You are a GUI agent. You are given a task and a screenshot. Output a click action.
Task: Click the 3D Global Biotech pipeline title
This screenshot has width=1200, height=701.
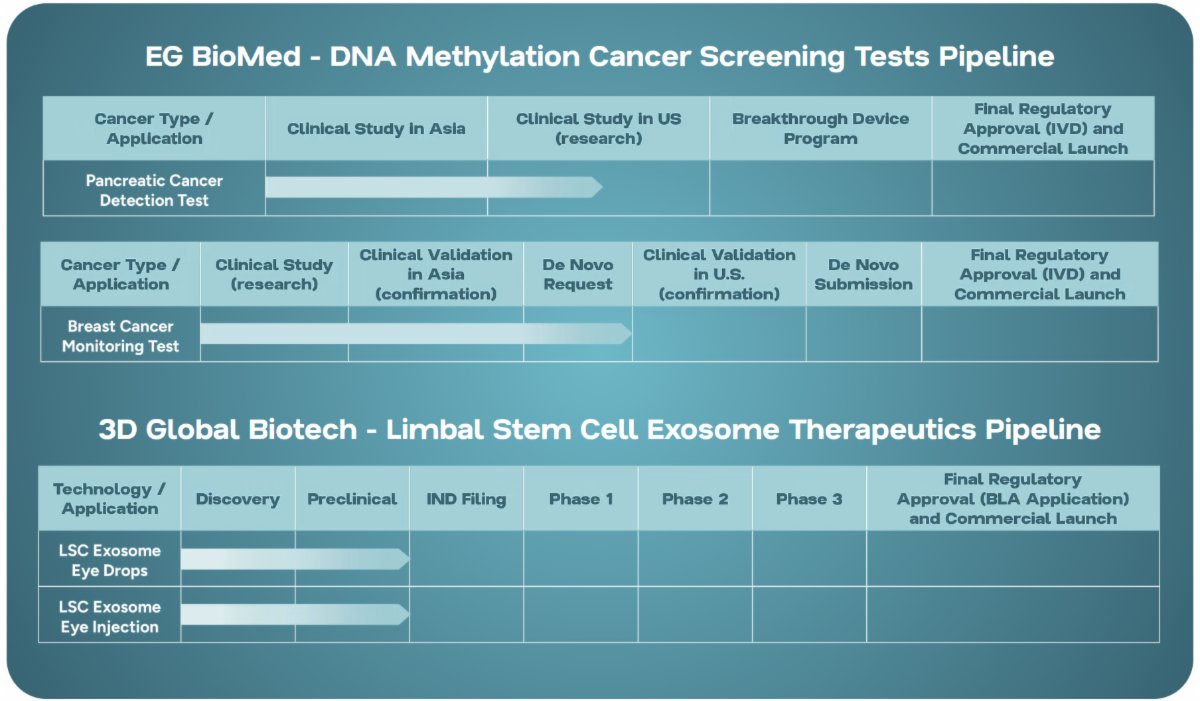(x=599, y=430)
